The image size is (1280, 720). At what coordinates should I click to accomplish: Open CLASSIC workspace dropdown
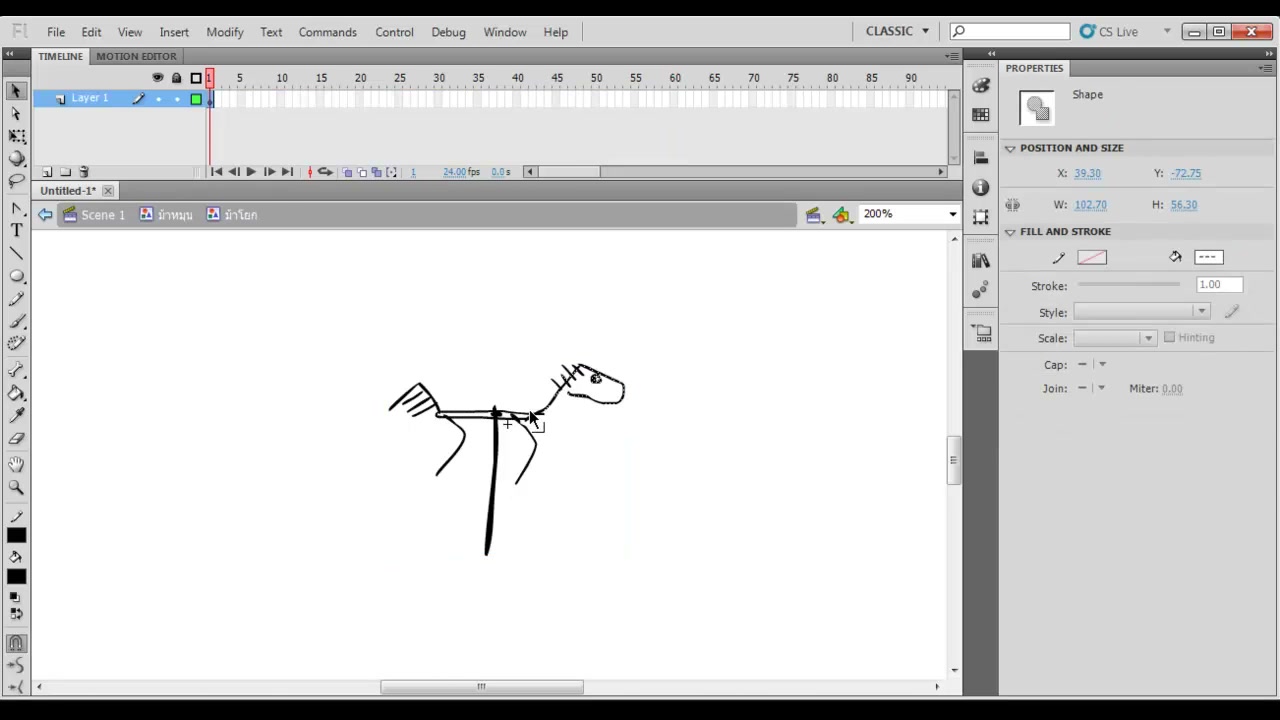tap(897, 31)
